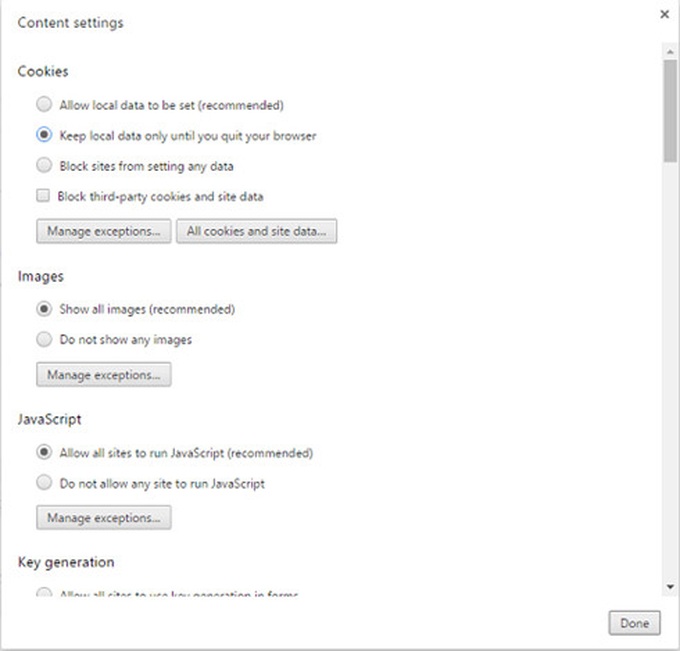680x651 pixels.
Task: Select Keep local data until you quit browser
Action: tap(44, 135)
